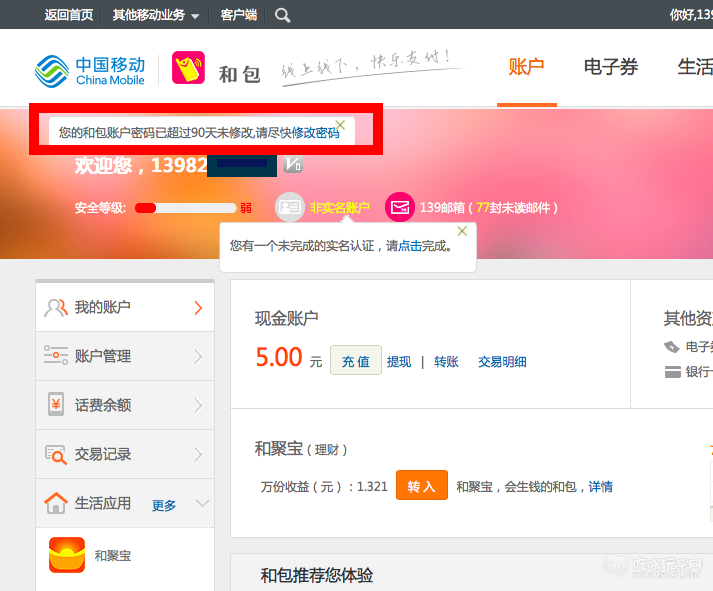Viewport: 713px width, 591px height.
Task: Click the orange 转入 button
Action: point(422,485)
